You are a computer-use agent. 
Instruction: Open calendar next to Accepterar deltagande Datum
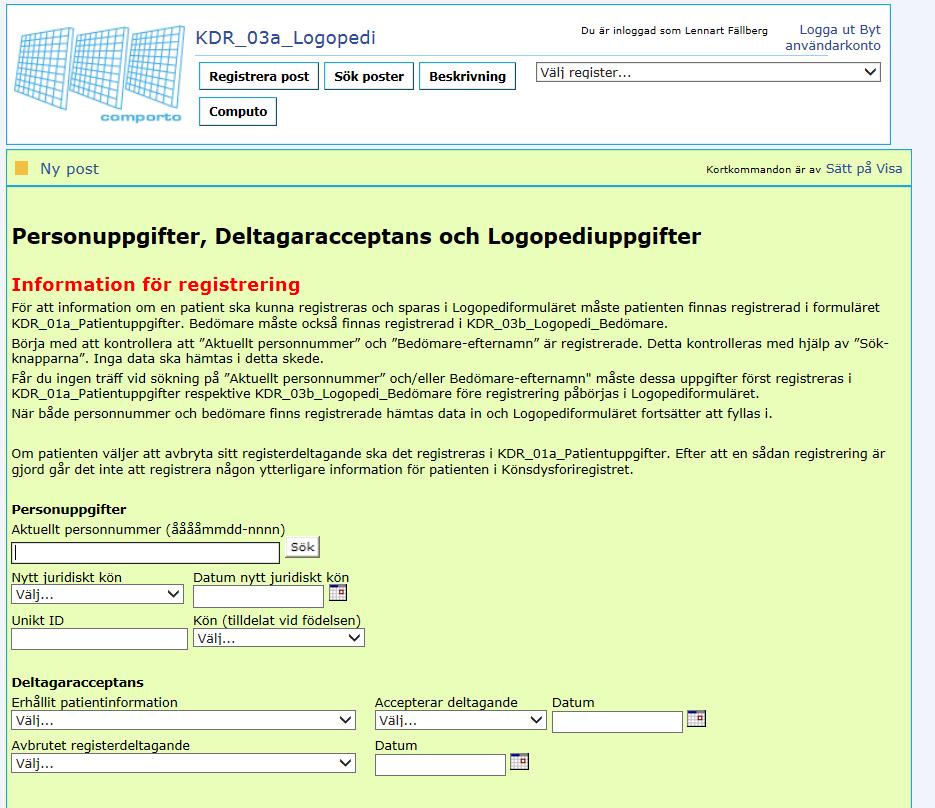[x=696, y=719]
